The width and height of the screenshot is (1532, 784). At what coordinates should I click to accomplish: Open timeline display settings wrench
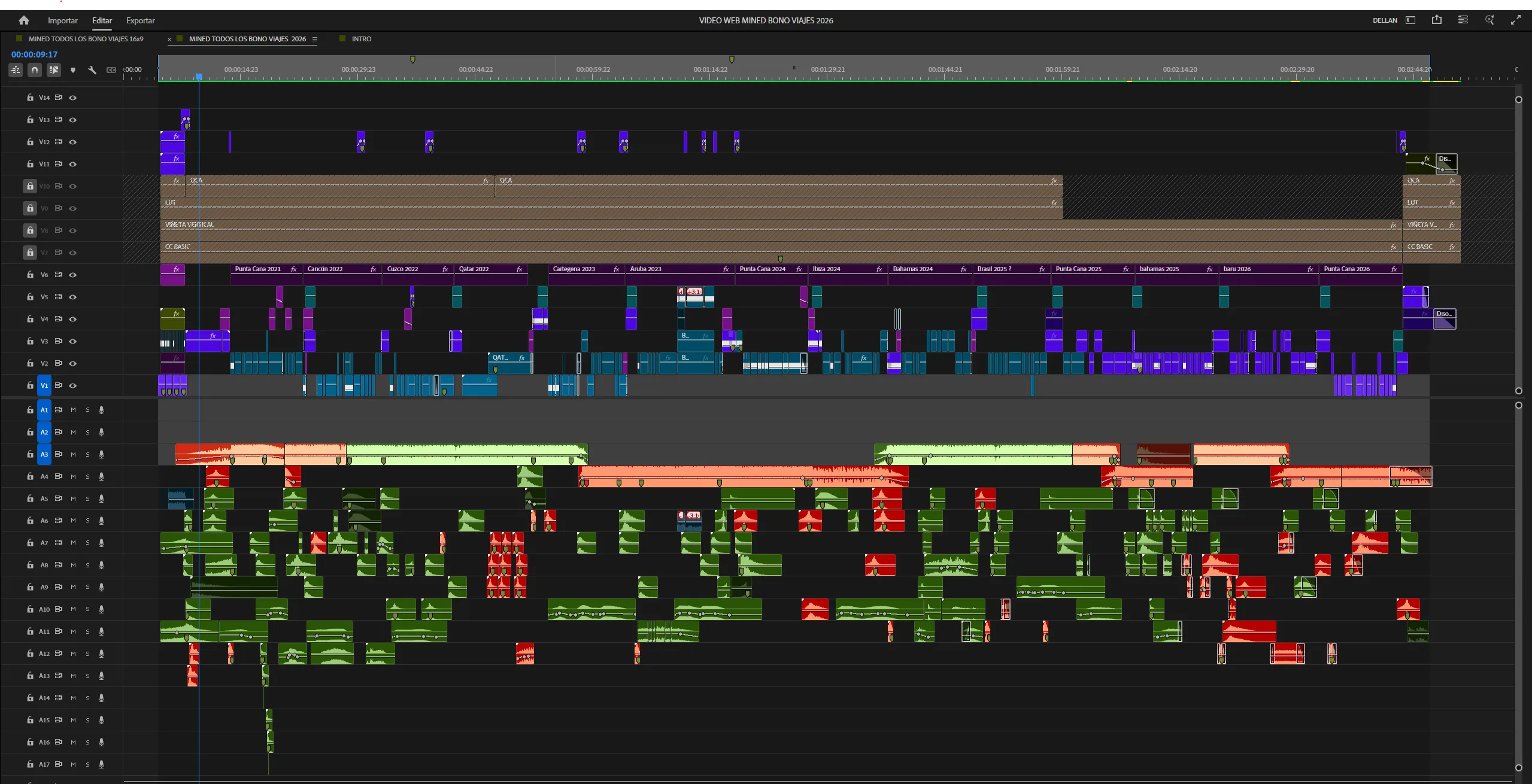point(92,70)
